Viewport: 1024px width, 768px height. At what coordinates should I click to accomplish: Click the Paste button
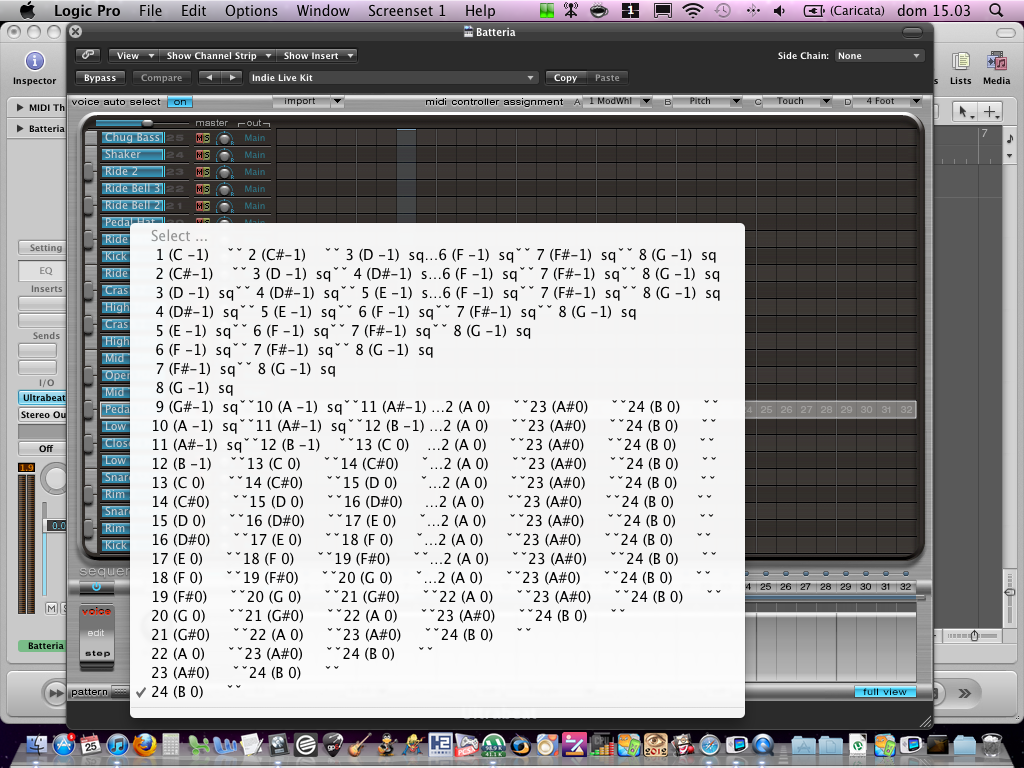tap(607, 78)
